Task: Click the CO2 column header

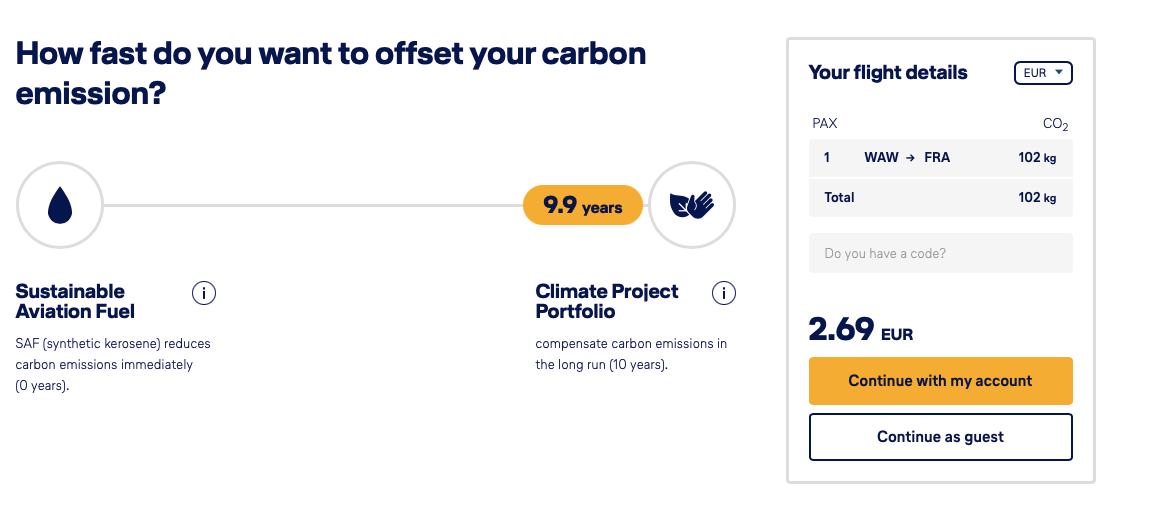Action: tap(1055, 124)
